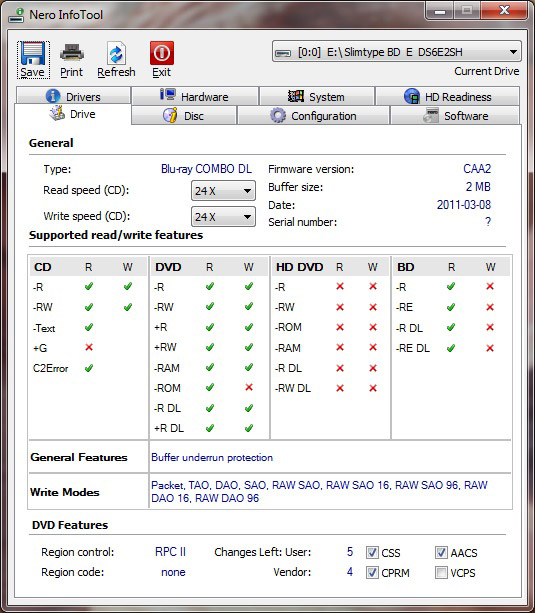Click the drive icon in drive selector

click(283, 52)
